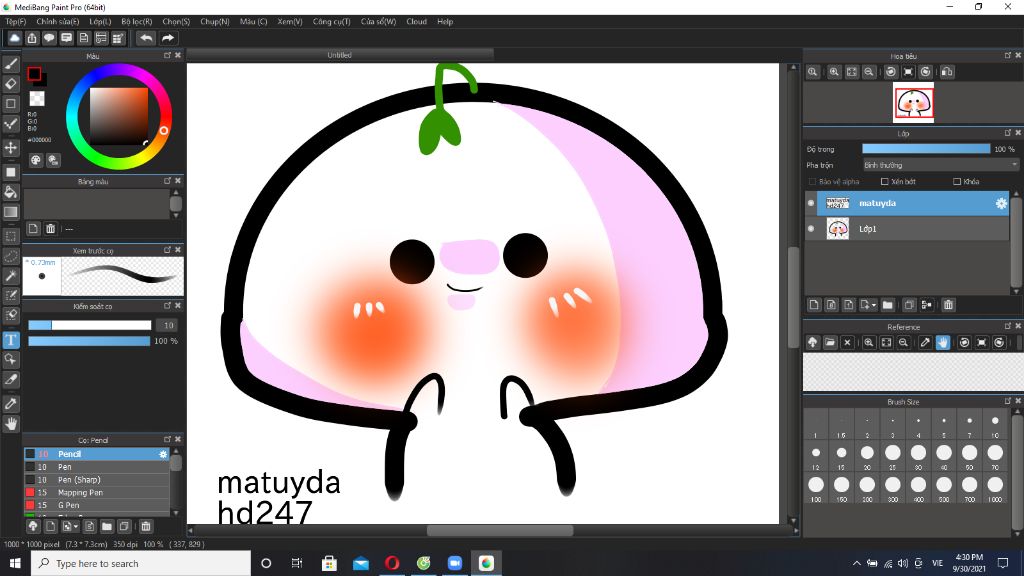Select the Pen brush in brush list
The height and width of the screenshot is (576, 1024).
[97, 467]
